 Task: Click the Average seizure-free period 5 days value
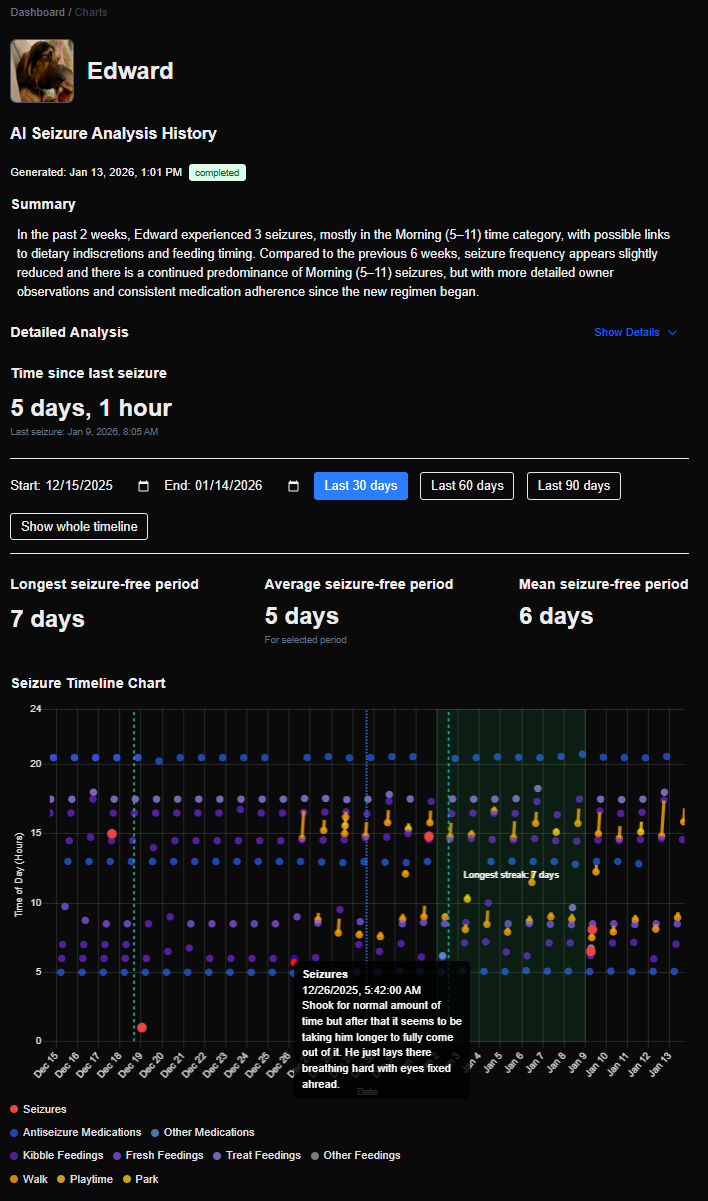pyautogui.click(x=302, y=616)
